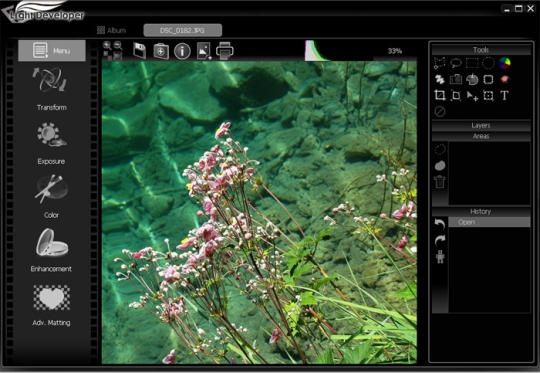This screenshot has width=540, height=373.
Task: Select the DSC_0182.JPG tab
Action: tap(183, 30)
